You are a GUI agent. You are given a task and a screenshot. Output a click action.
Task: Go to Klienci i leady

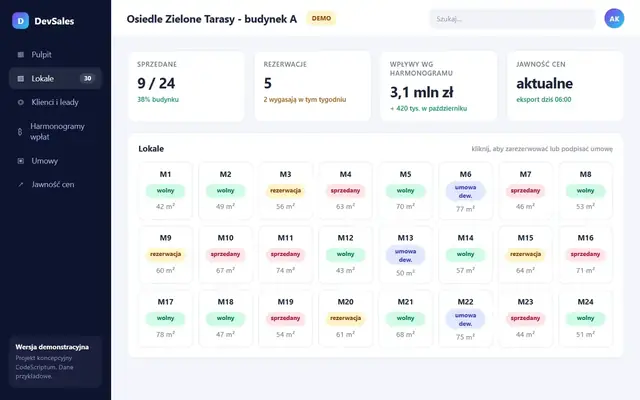coord(55,102)
